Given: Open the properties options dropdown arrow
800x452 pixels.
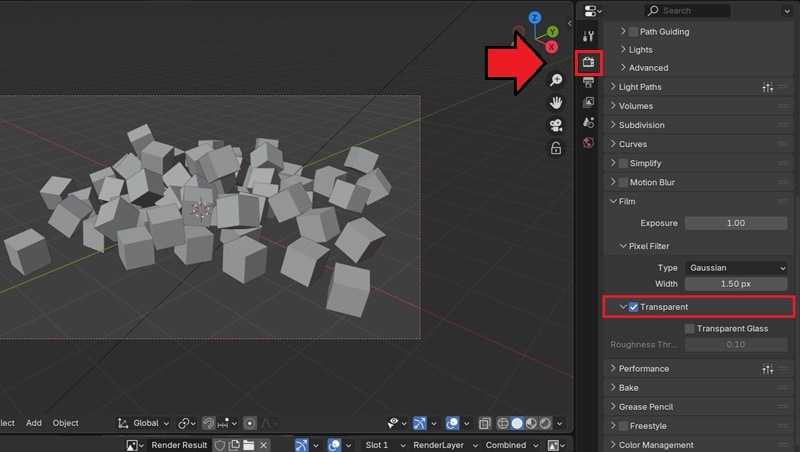Looking at the screenshot, I should (786, 11).
